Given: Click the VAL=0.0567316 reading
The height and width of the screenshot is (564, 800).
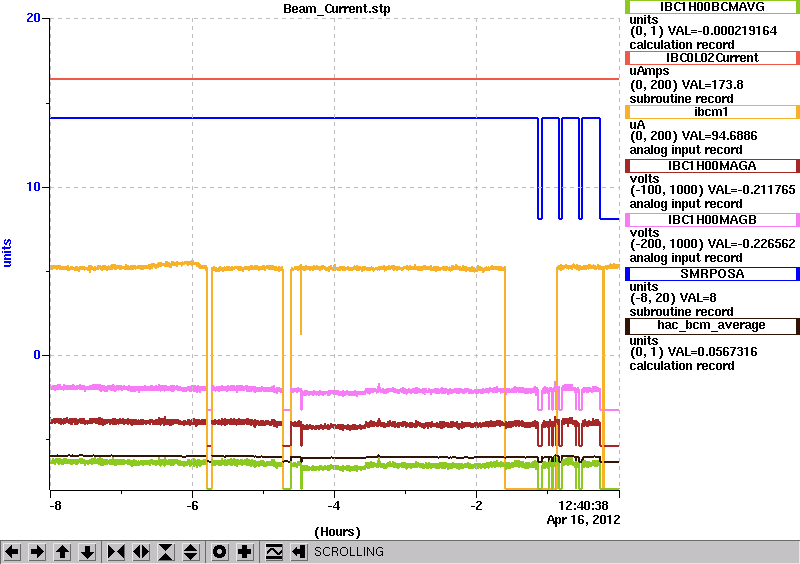Looking at the screenshot, I should (713, 352).
